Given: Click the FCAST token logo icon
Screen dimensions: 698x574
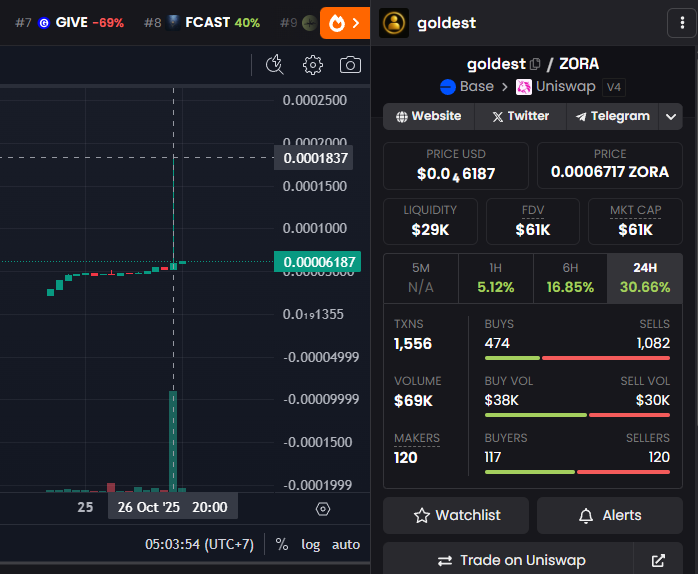Looking at the screenshot, I should 173,23.
